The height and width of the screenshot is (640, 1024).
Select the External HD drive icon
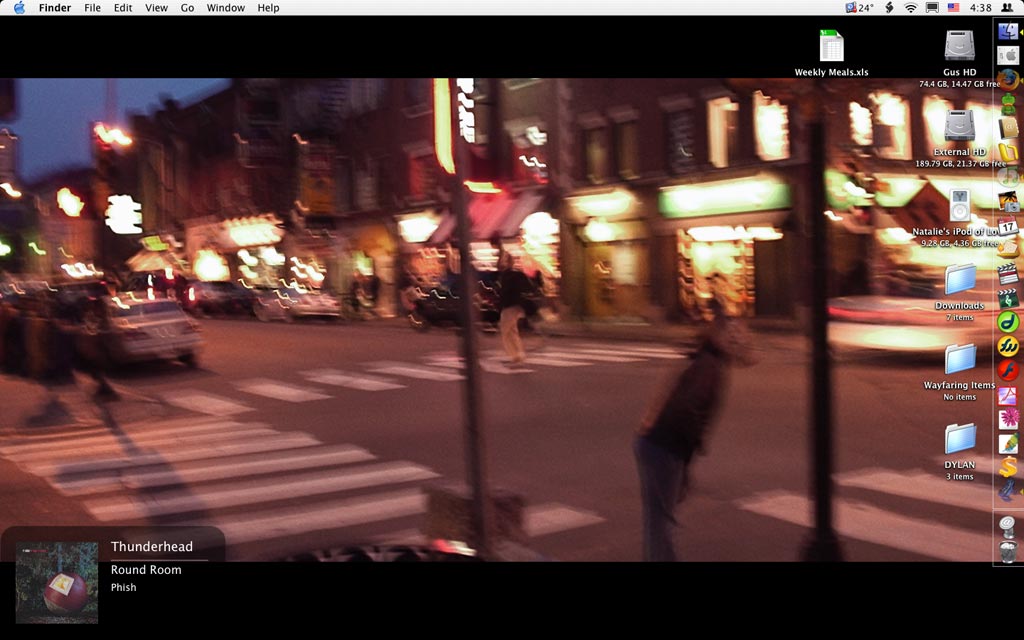click(959, 125)
